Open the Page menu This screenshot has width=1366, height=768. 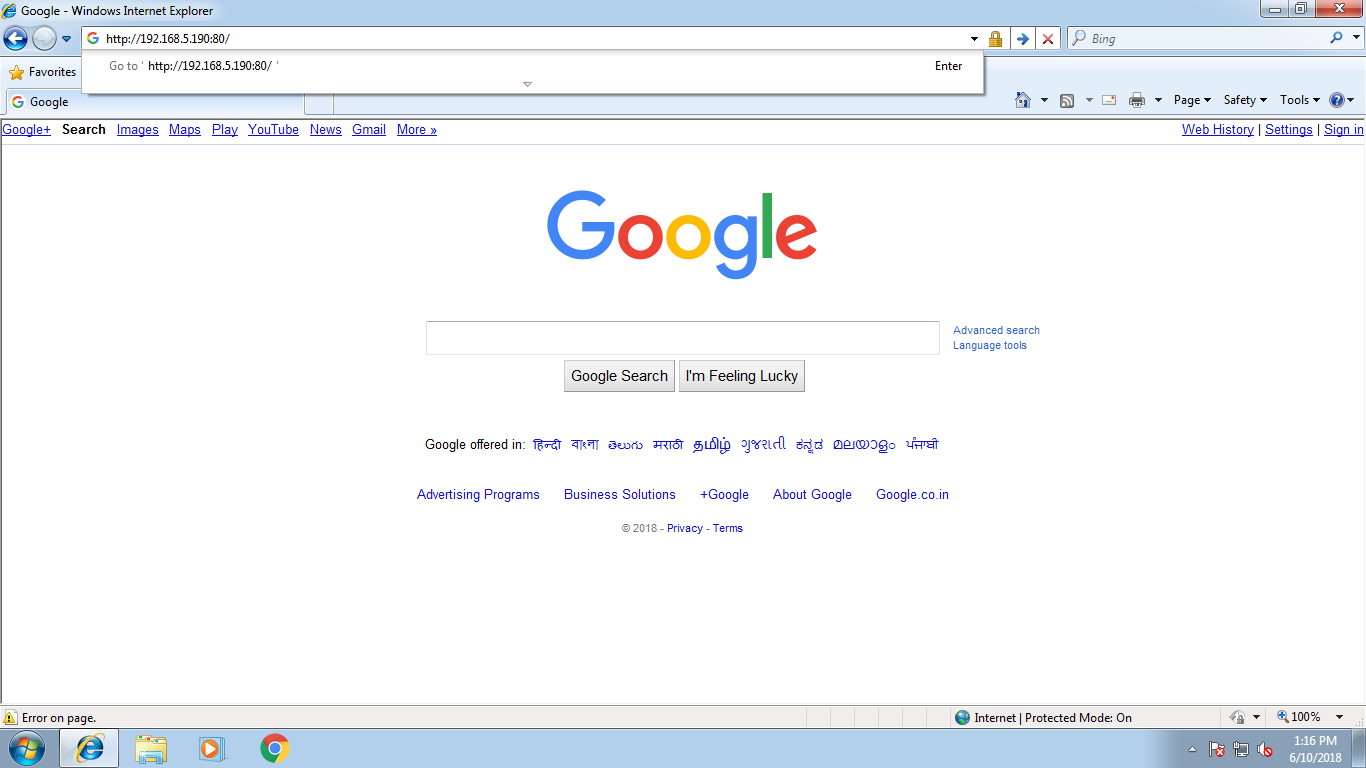1192,100
